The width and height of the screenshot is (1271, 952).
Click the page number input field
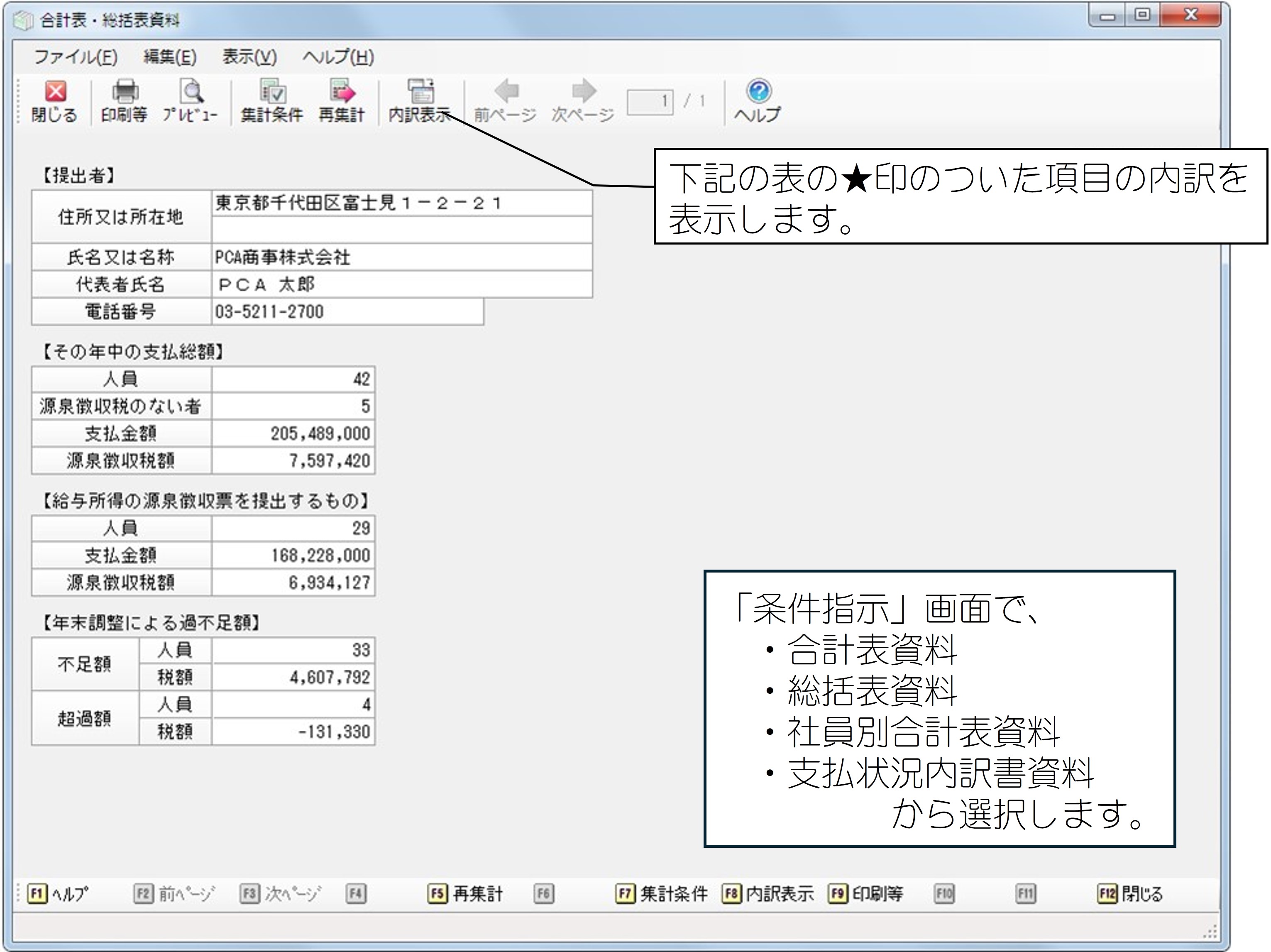coord(650,102)
